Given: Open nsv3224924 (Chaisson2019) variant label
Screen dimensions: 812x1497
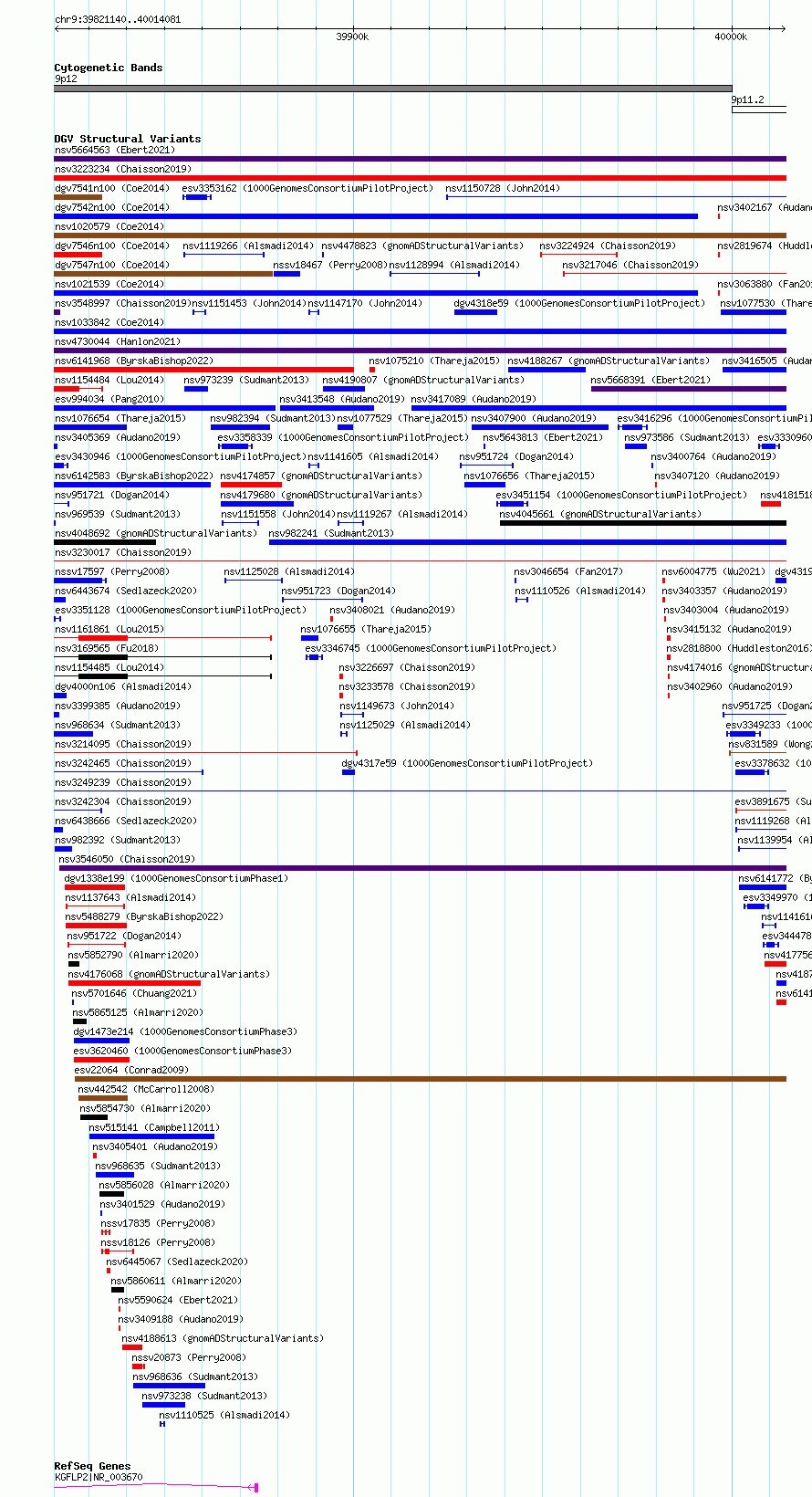Looking at the screenshot, I should (x=608, y=246).
